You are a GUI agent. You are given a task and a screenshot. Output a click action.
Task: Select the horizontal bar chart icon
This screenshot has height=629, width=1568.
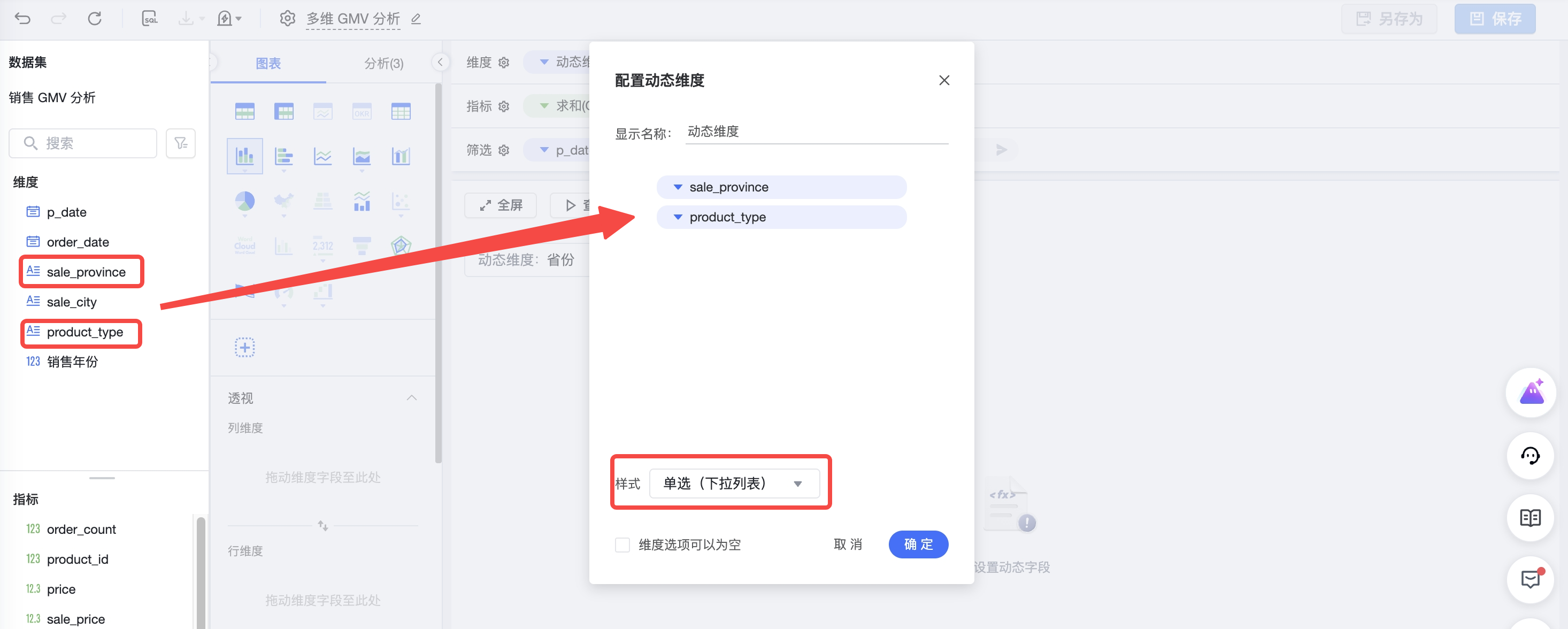(x=283, y=157)
